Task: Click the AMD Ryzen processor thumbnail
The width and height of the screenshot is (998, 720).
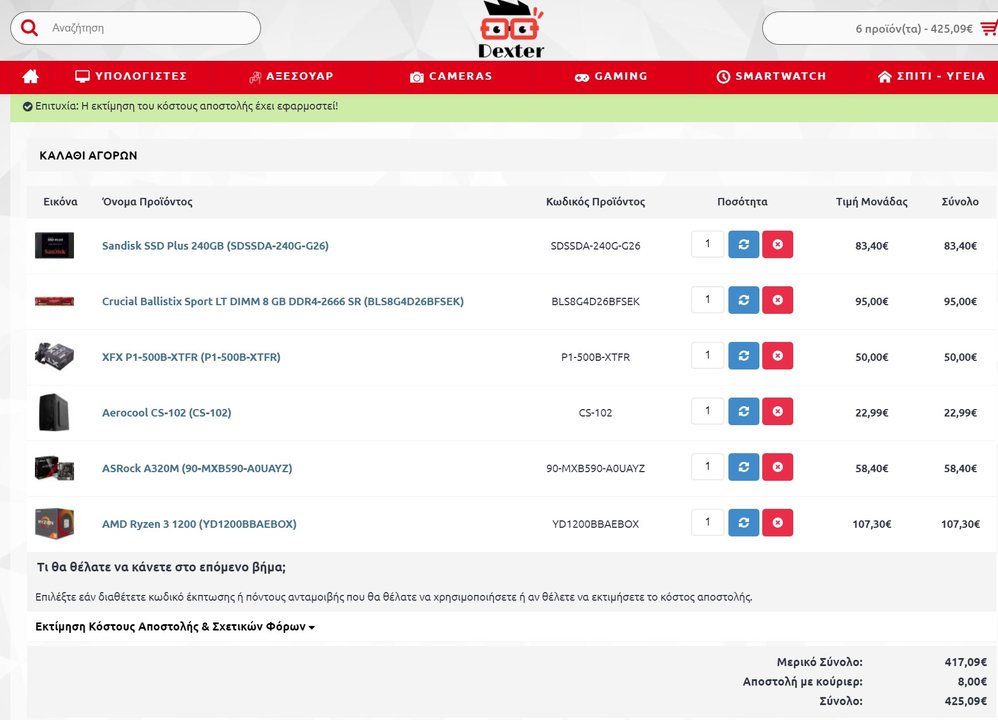Action: 54,523
